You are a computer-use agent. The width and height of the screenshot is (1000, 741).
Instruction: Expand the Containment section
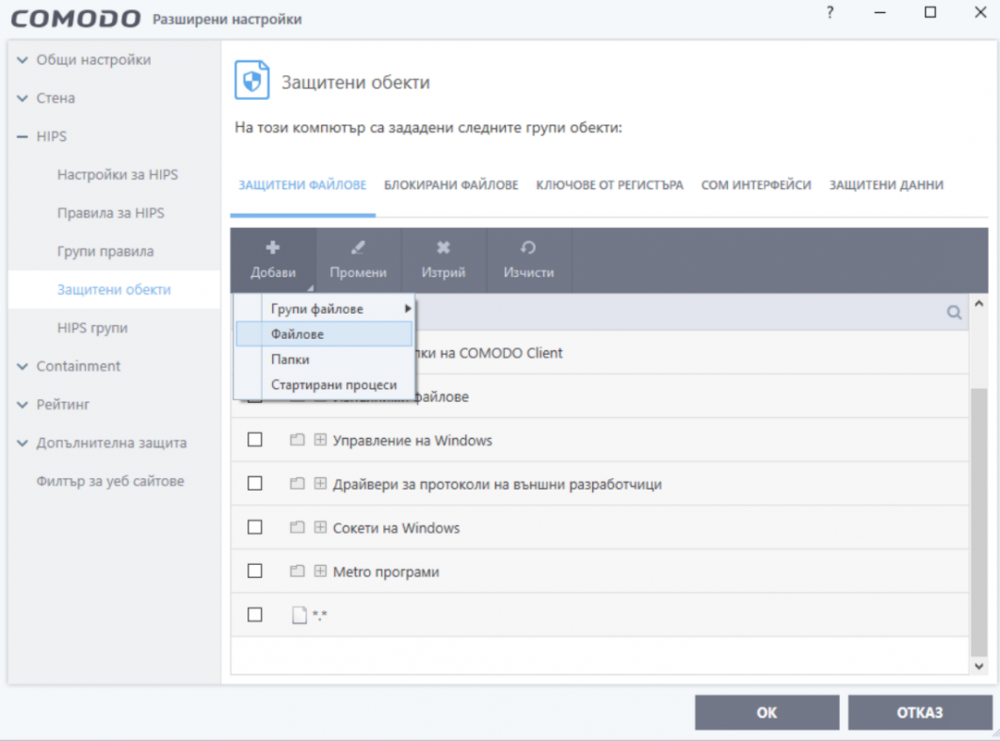click(x=22, y=366)
